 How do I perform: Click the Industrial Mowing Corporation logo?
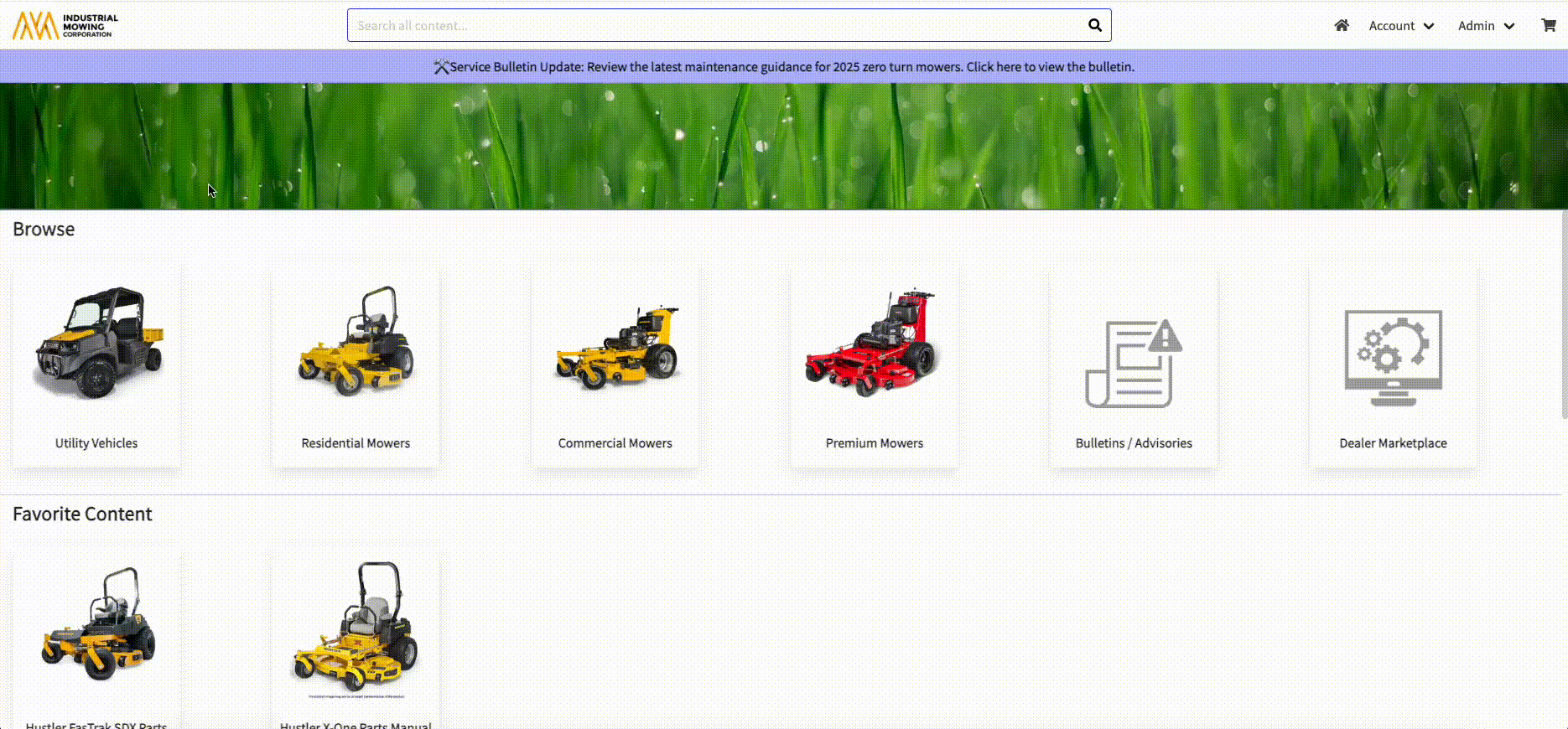65,25
